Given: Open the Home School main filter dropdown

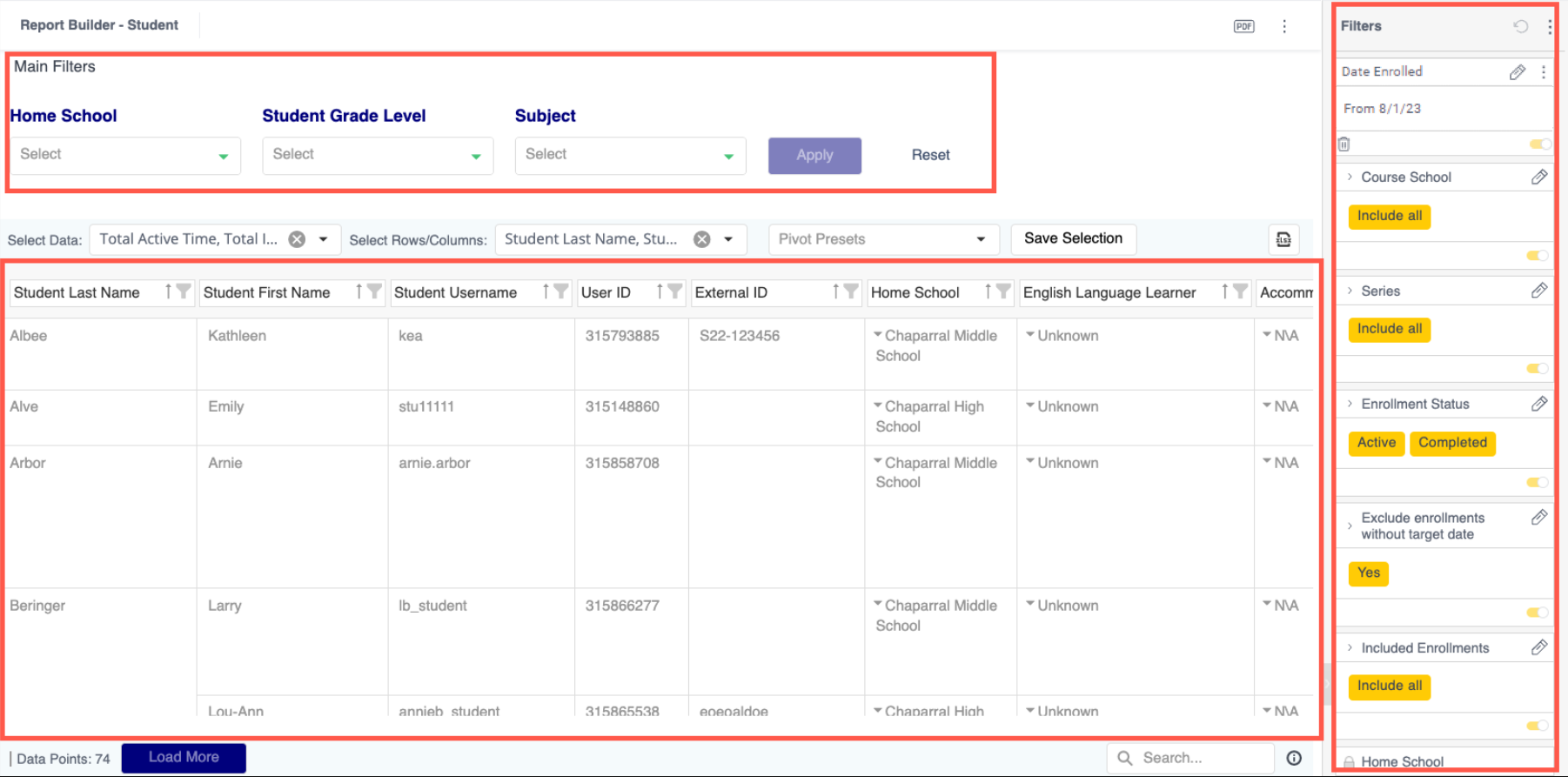Looking at the screenshot, I should [x=125, y=156].
